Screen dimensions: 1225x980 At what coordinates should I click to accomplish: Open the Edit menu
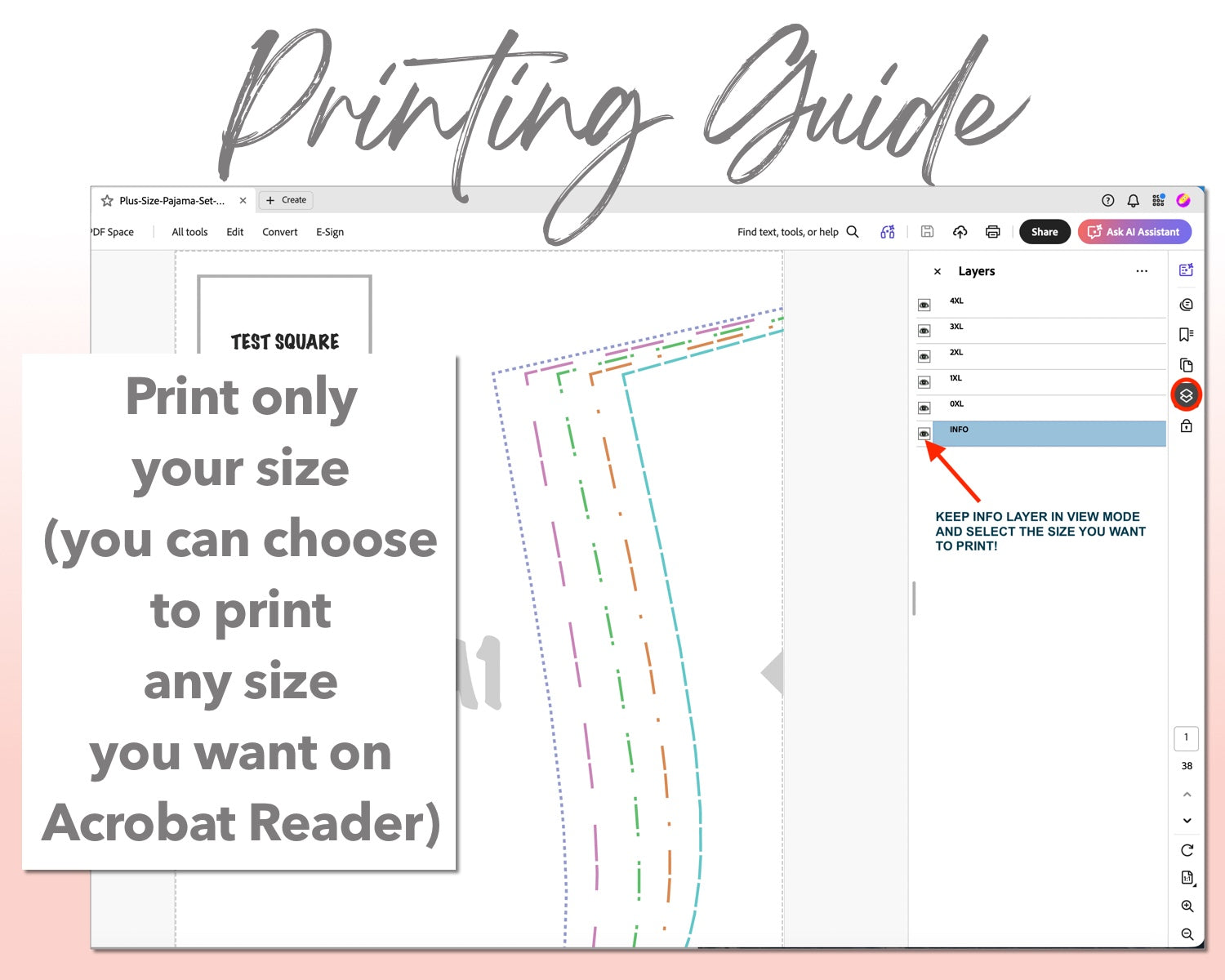click(x=235, y=232)
